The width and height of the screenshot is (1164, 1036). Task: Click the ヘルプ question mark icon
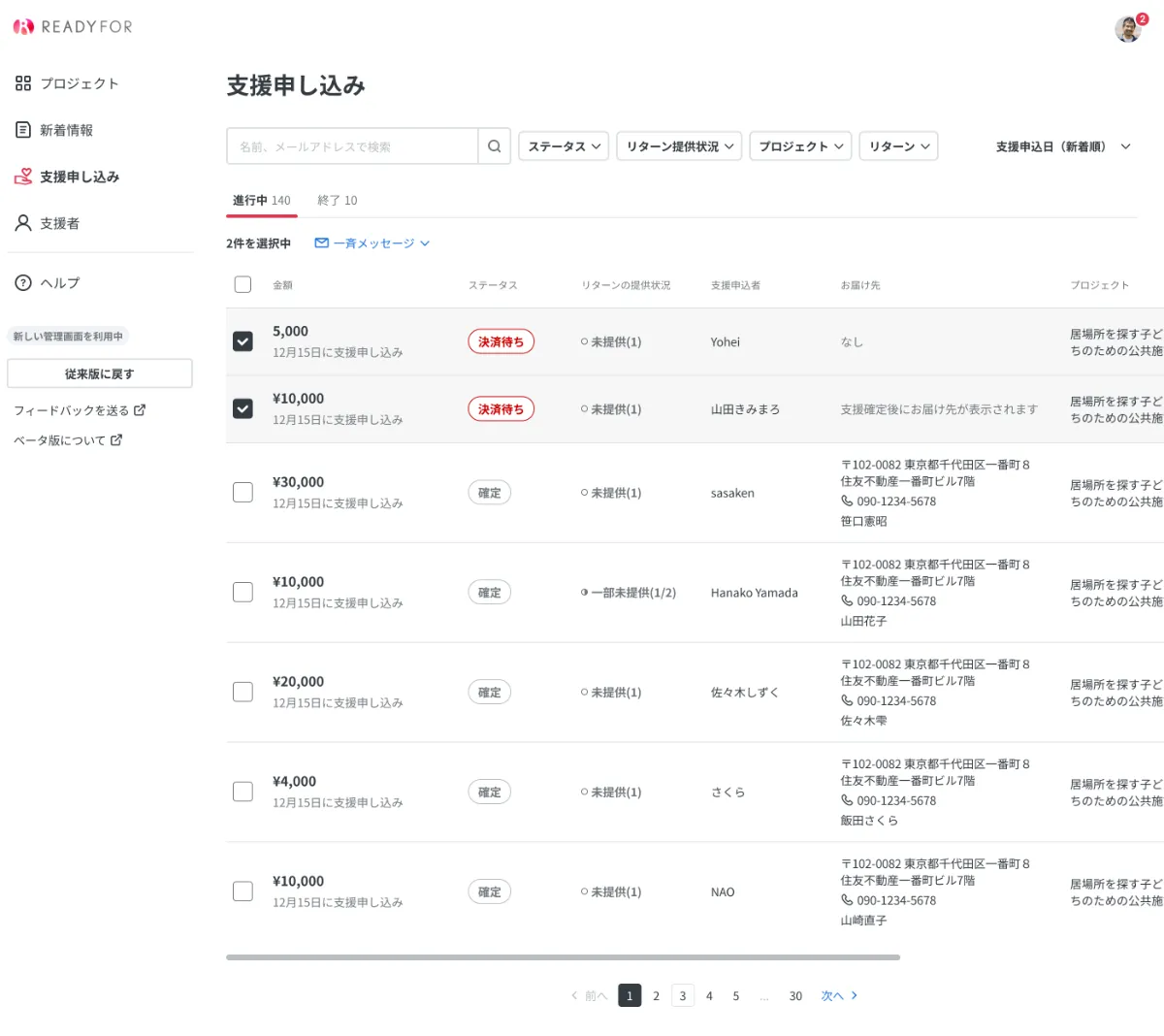tap(21, 282)
